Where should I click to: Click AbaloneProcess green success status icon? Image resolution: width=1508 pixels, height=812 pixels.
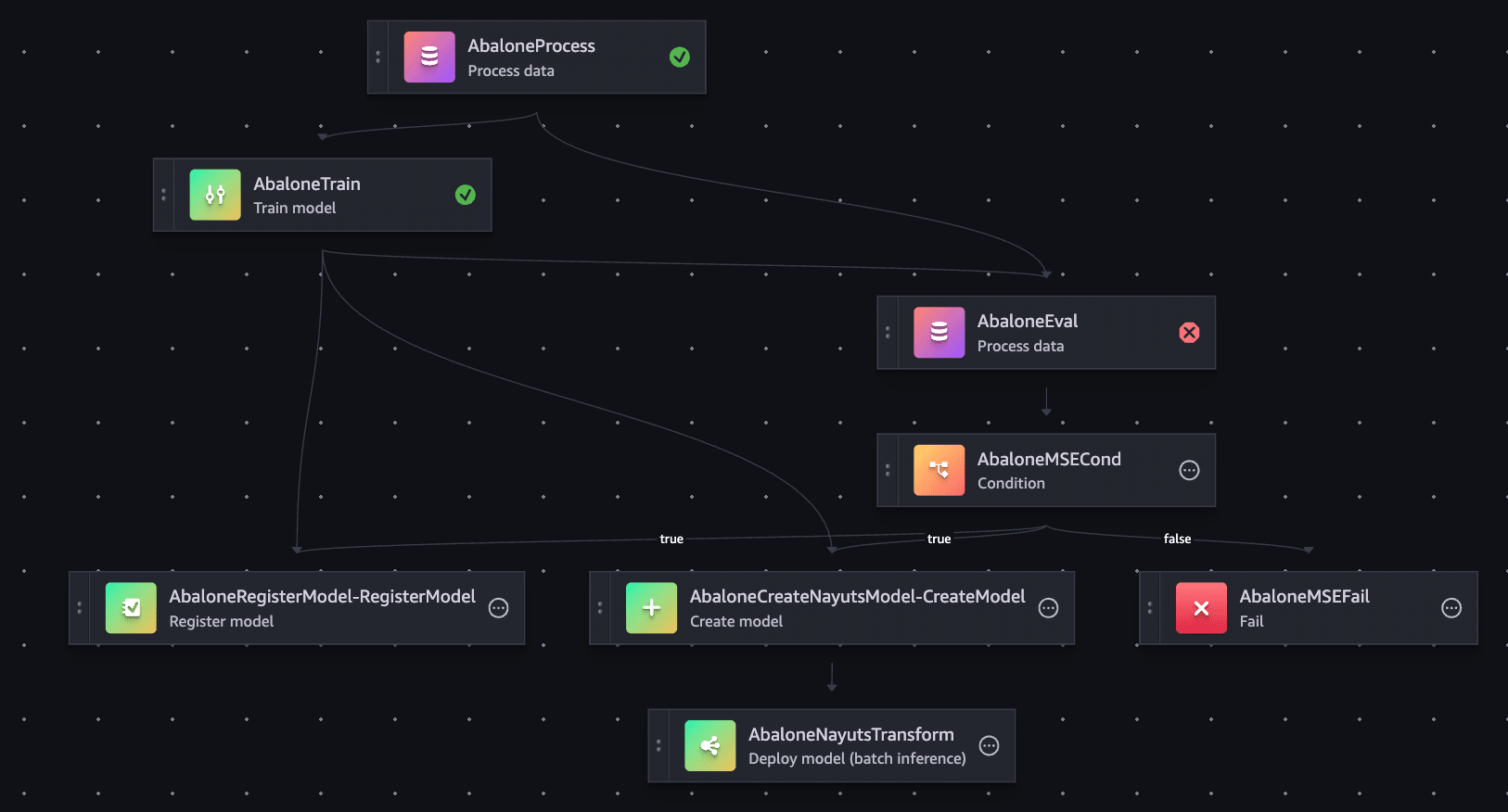tap(680, 57)
